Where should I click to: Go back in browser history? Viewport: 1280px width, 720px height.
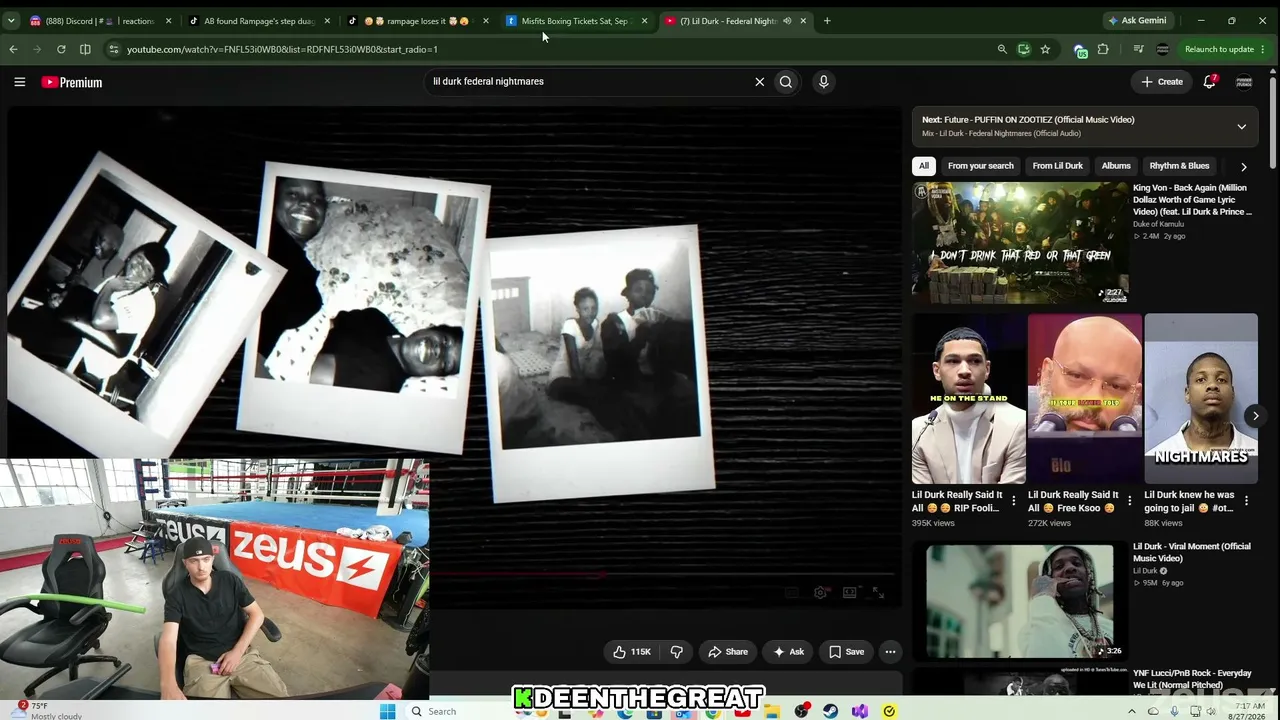pos(13,49)
